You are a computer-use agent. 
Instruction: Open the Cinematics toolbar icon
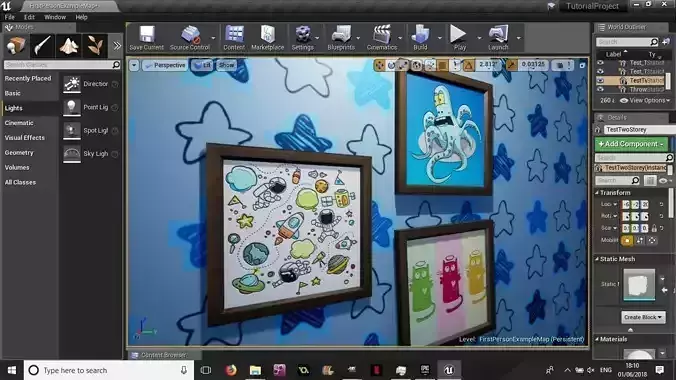pyautogui.click(x=382, y=38)
